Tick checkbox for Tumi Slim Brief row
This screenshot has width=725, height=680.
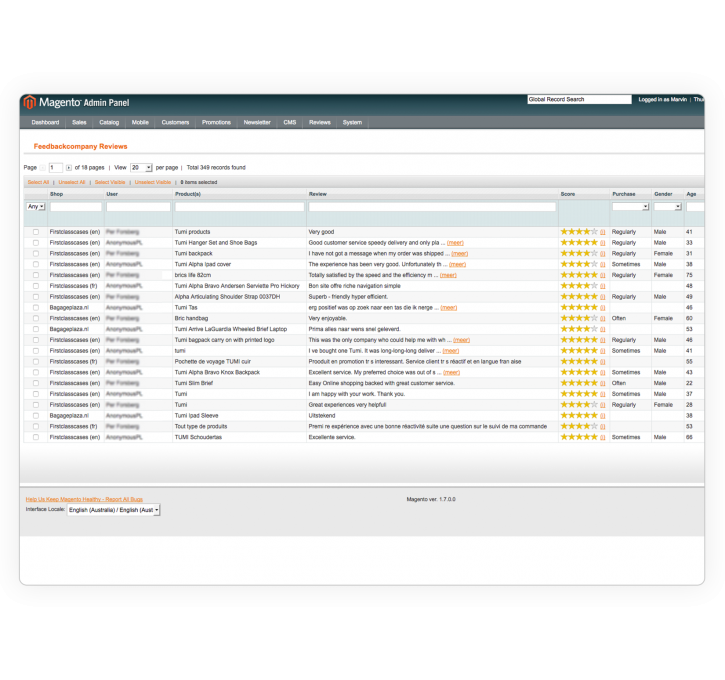(x=36, y=383)
